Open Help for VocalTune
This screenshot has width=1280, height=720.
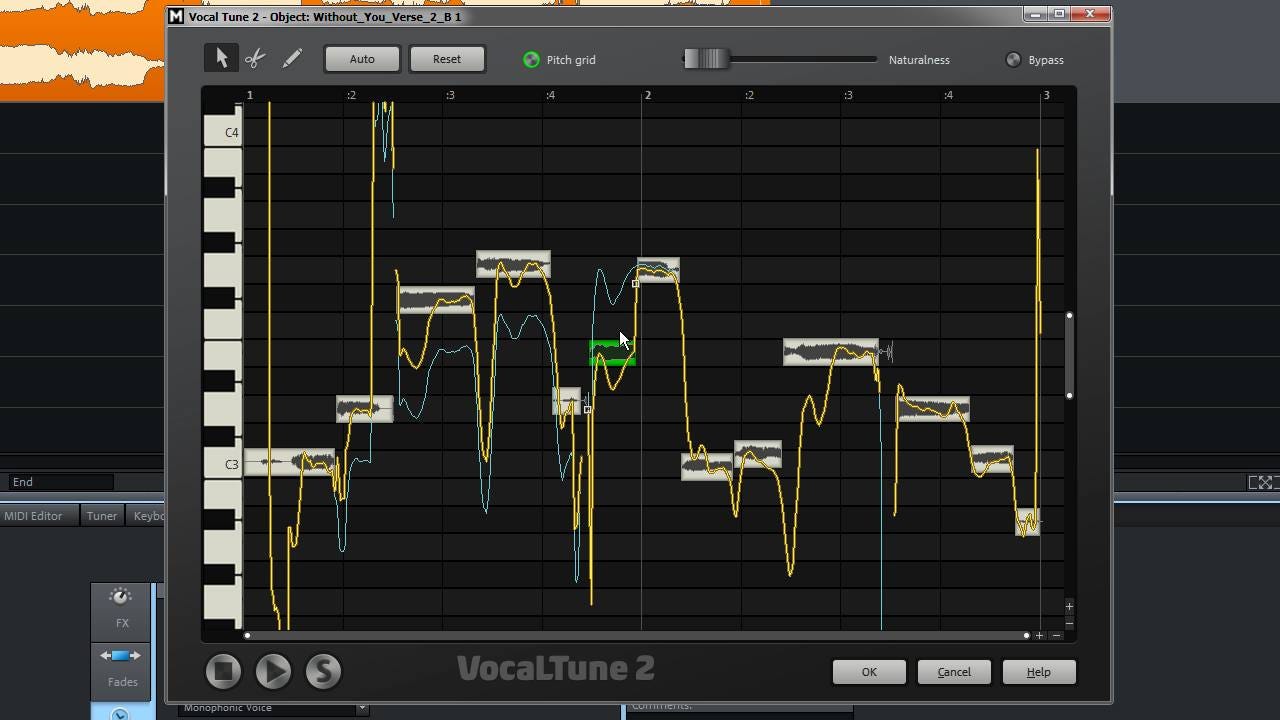[1038, 672]
